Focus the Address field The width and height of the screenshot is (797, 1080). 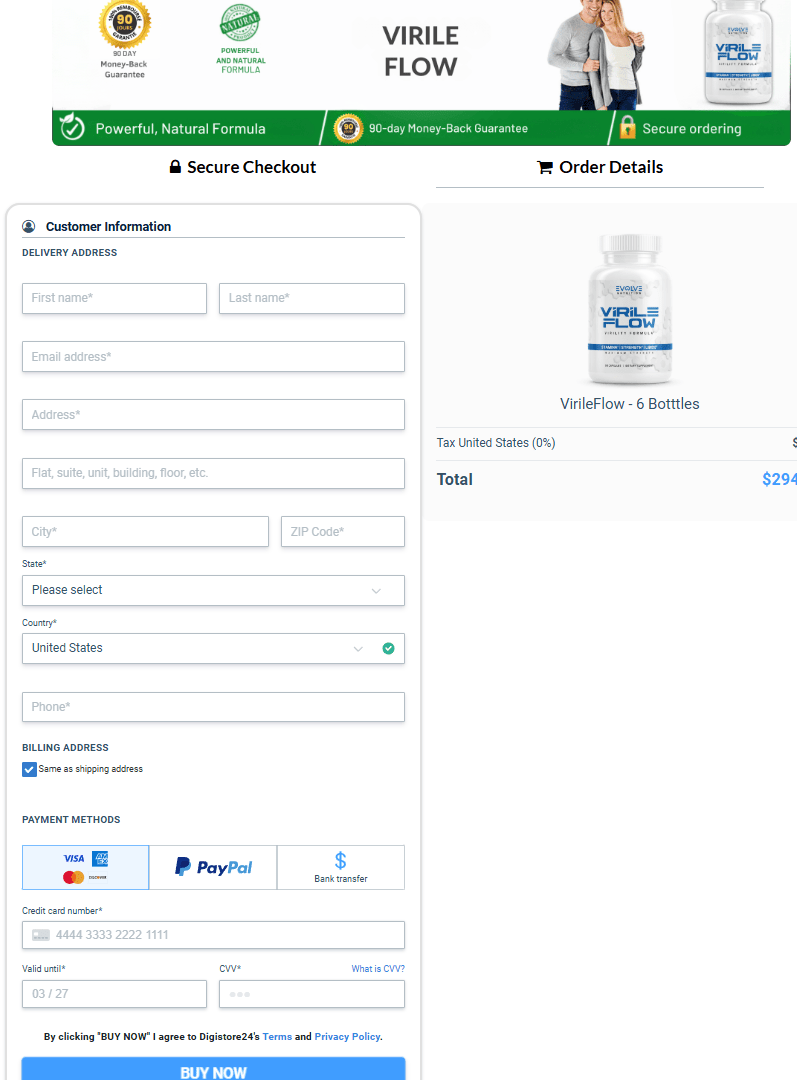[214, 415]
